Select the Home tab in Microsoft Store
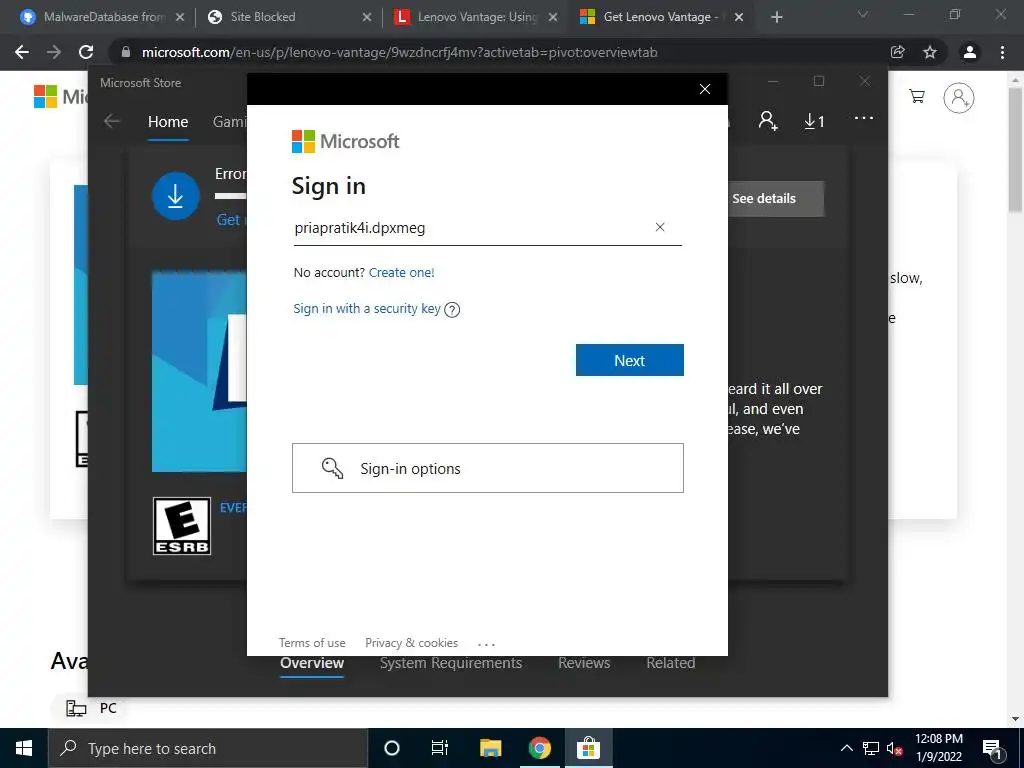 (x=168, y=121)
